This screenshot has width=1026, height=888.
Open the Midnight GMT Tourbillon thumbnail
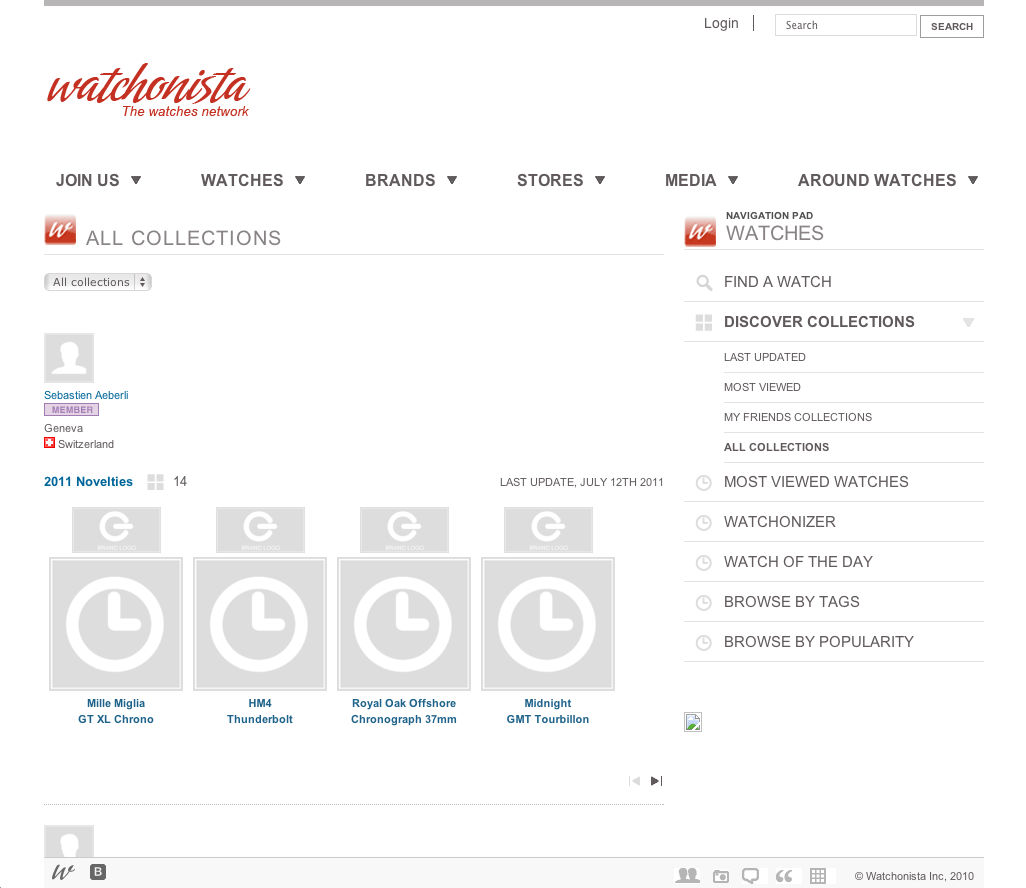point(548,624)
